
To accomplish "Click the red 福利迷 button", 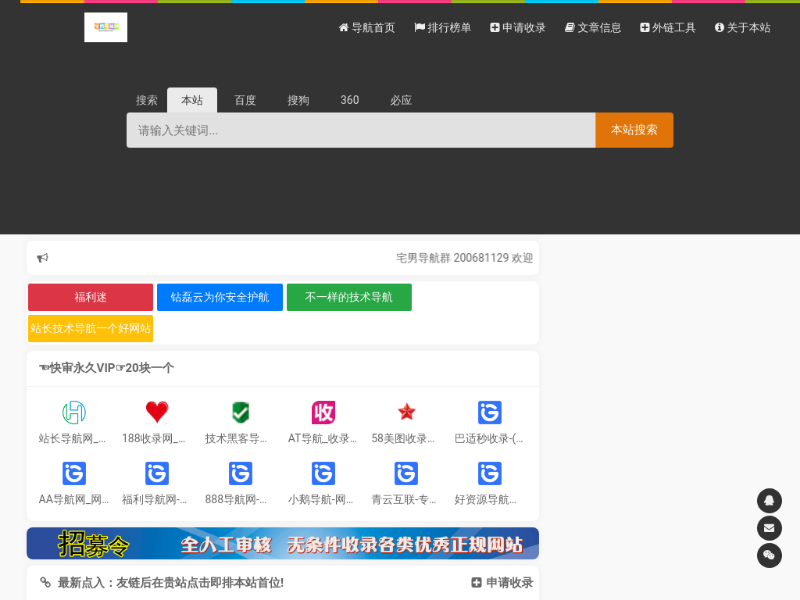I will 90,297.
